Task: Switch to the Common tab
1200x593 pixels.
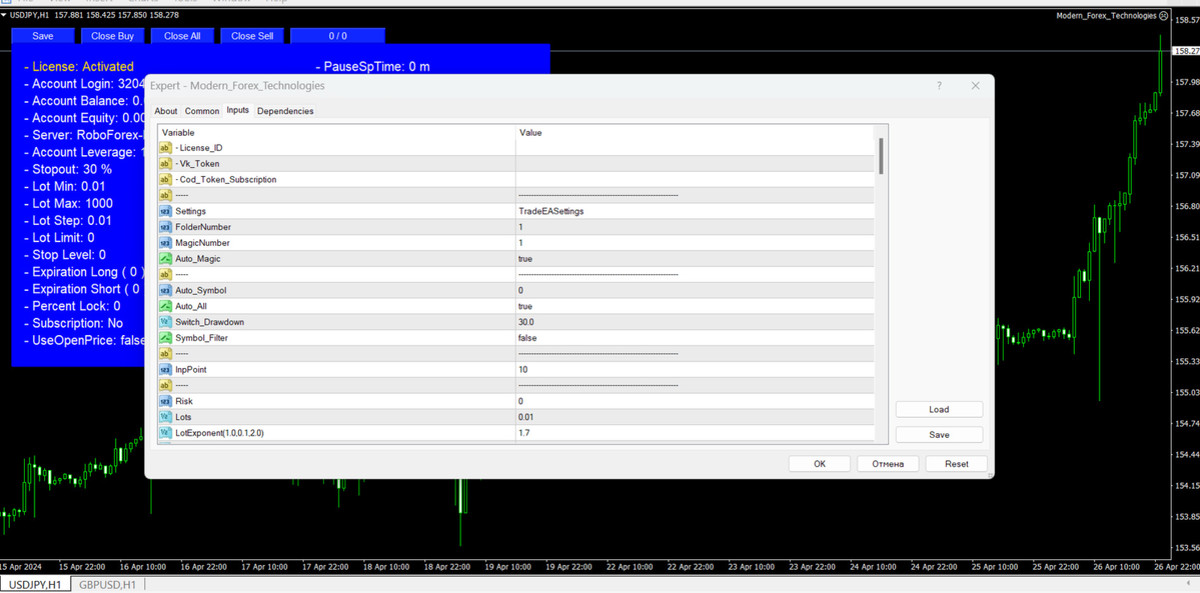Action: coord(202,111)
